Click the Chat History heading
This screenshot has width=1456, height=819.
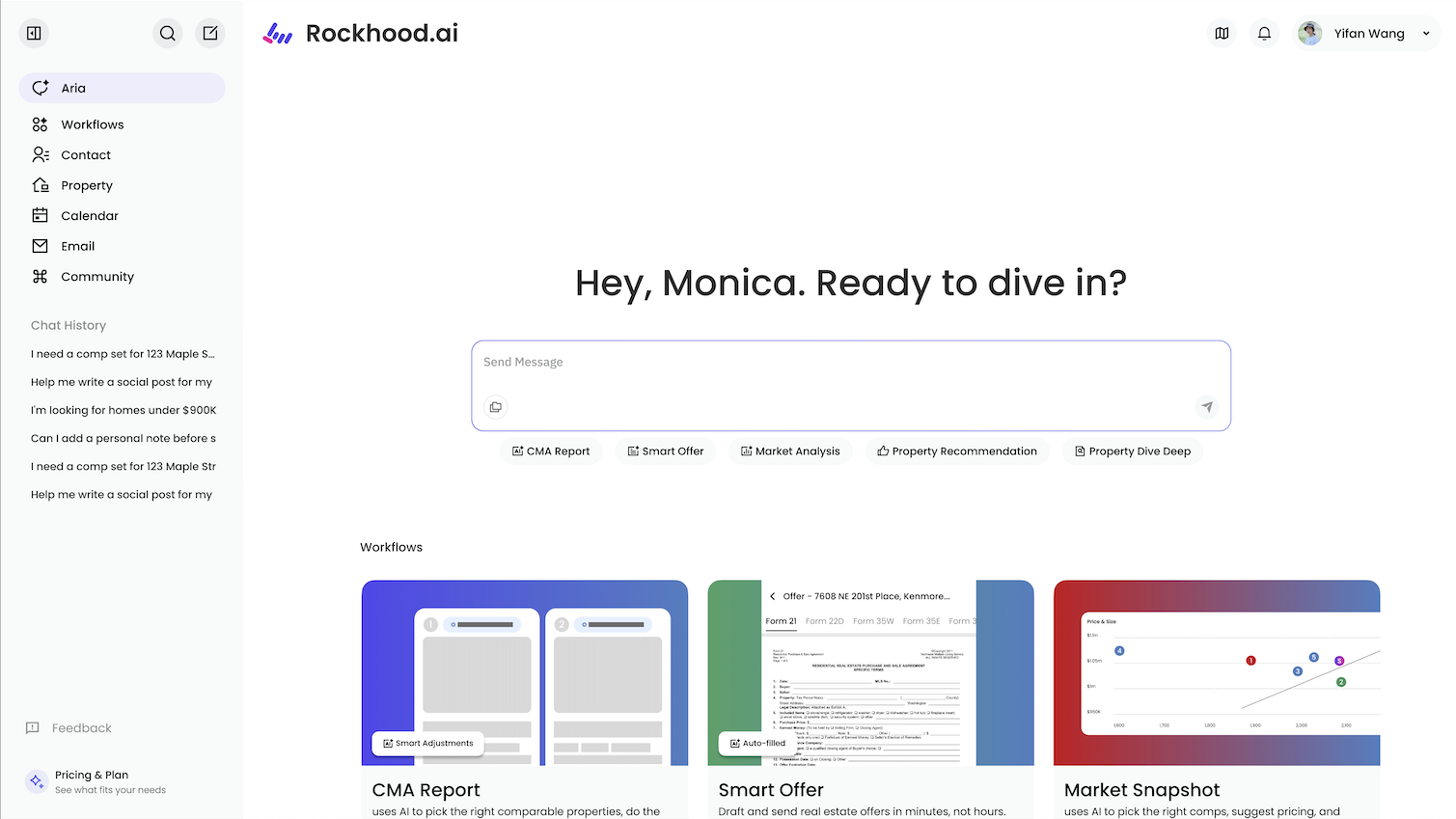[69, 325]
